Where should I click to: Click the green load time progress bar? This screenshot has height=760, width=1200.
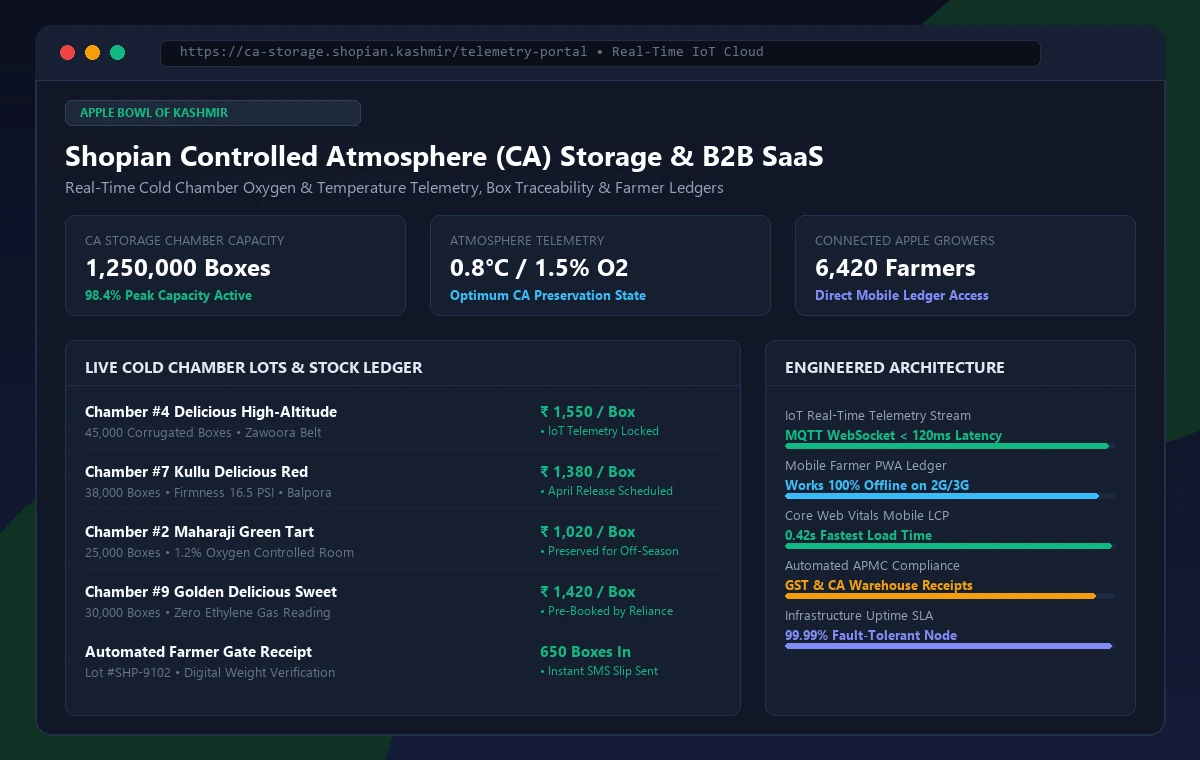pos(948,546)
